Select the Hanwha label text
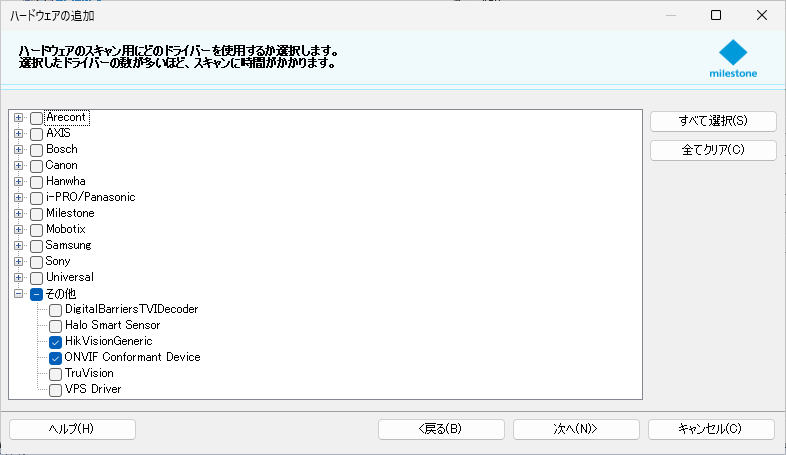Screen dimensions: 786x455 click(x=66, y=181)
